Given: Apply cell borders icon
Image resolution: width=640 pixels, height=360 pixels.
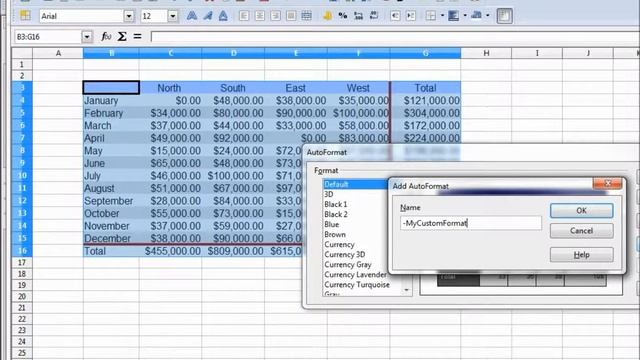Looking at the screenshot, I should pos(431,16).
